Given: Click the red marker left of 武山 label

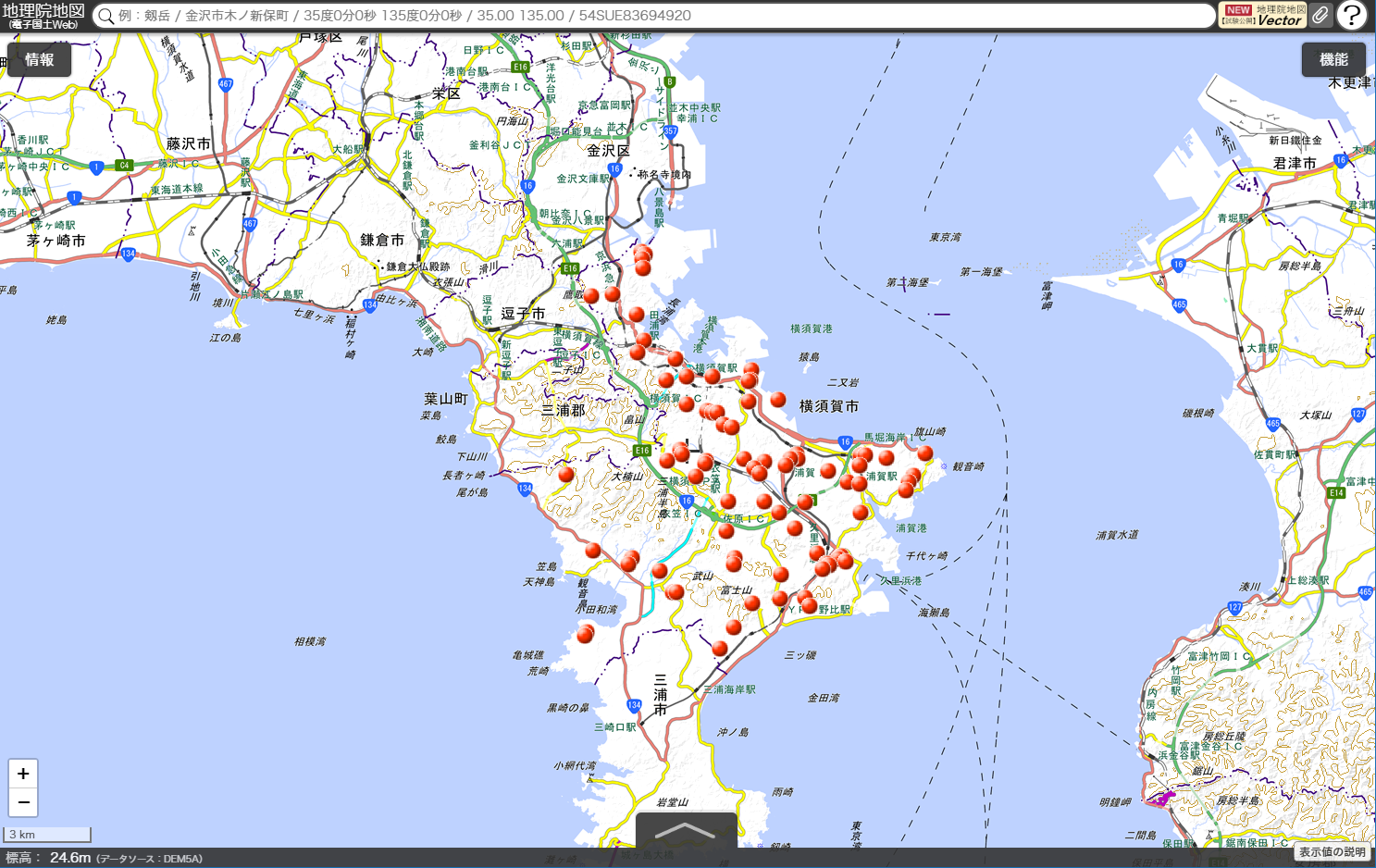Looking at the screenshot, I should click(675, 591).
